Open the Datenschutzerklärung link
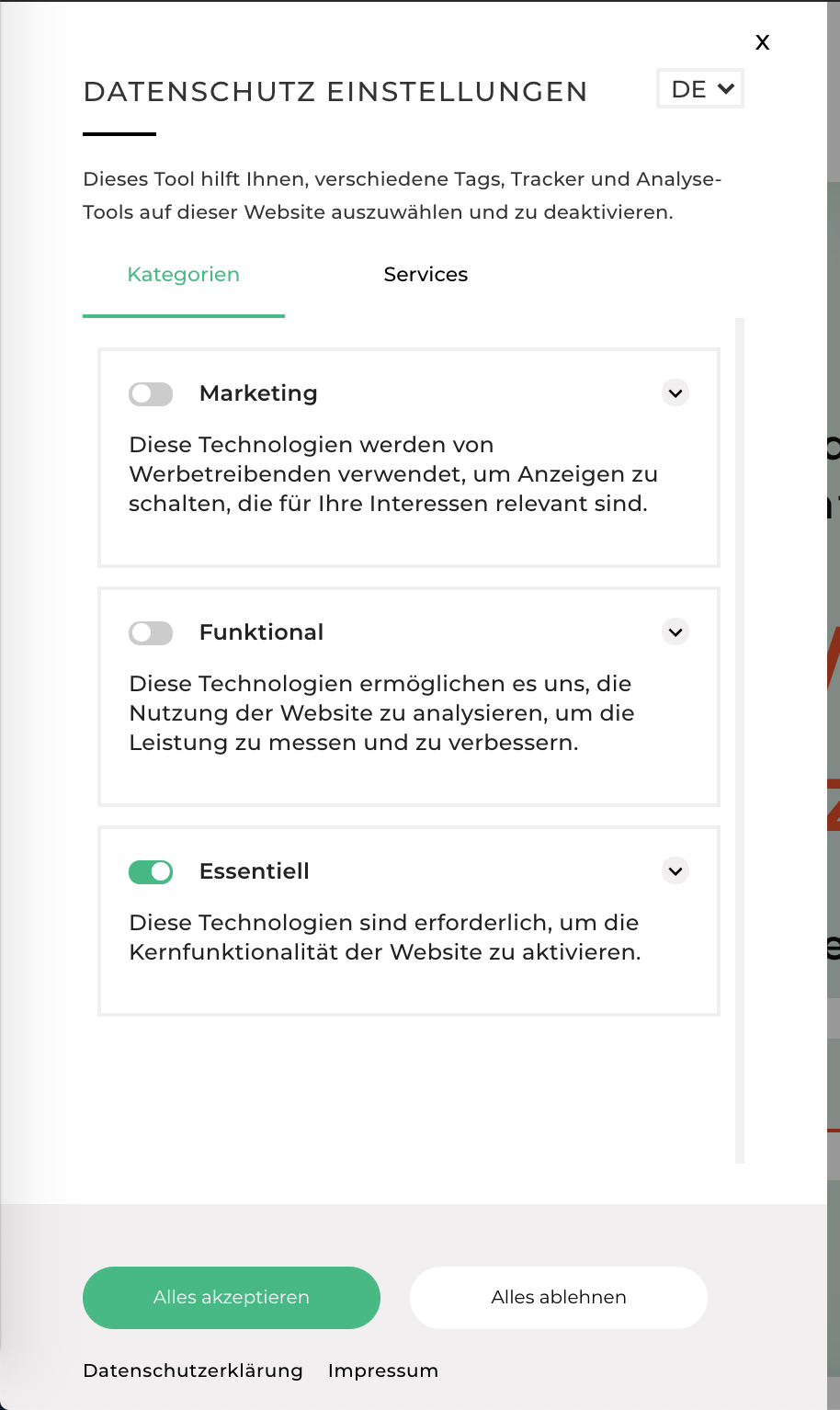Image resolution: width=840 pixels, height=1410 pixels. coord(193,1370)
